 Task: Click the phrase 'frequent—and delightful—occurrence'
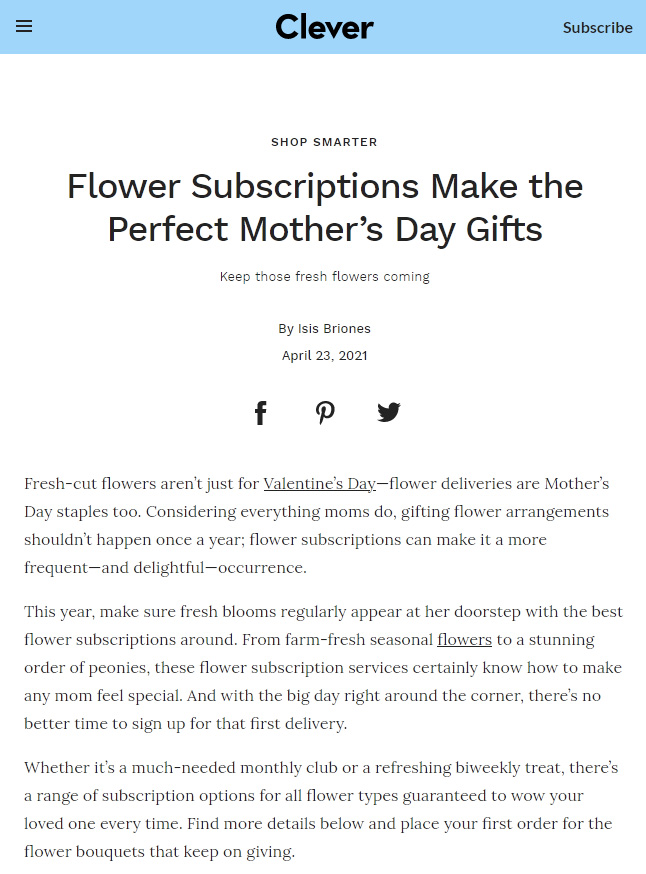pos(164,568)
